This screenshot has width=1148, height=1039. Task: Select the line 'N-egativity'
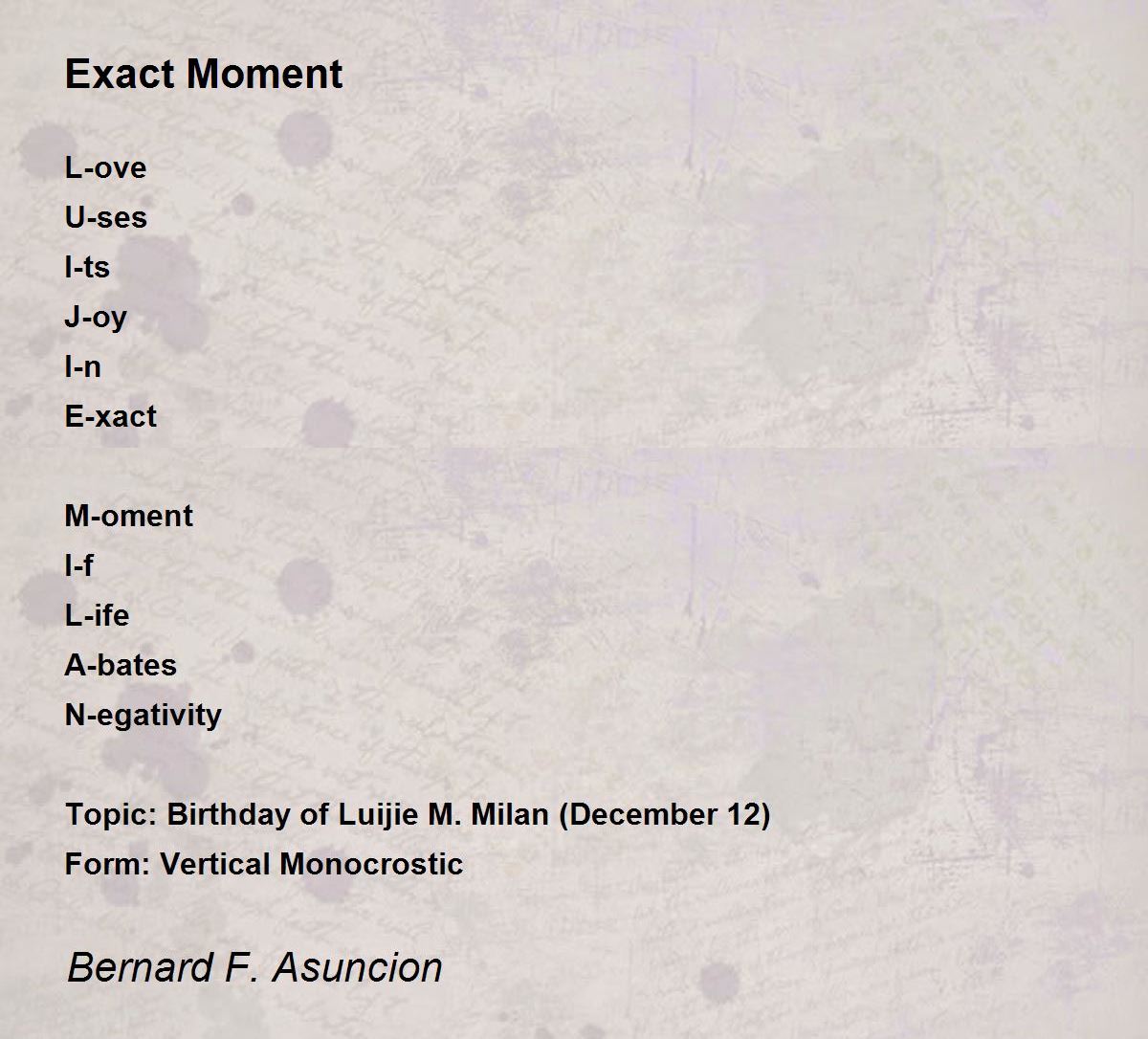tap(143, 715)
